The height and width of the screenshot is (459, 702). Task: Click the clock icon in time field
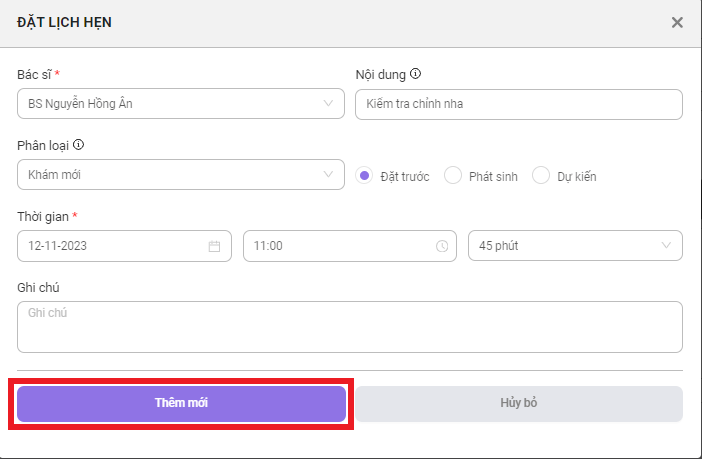pos(442,246)
